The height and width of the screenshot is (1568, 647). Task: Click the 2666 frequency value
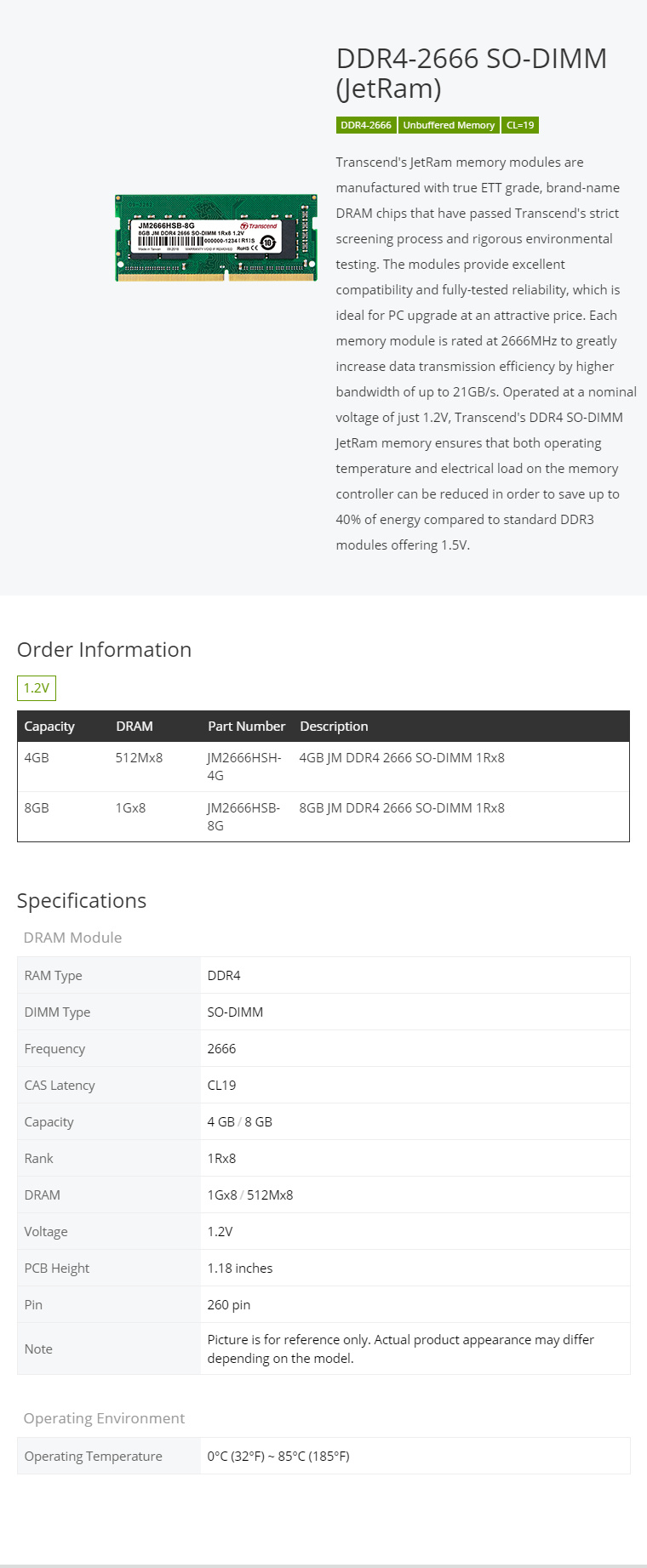coord(221,1049)
